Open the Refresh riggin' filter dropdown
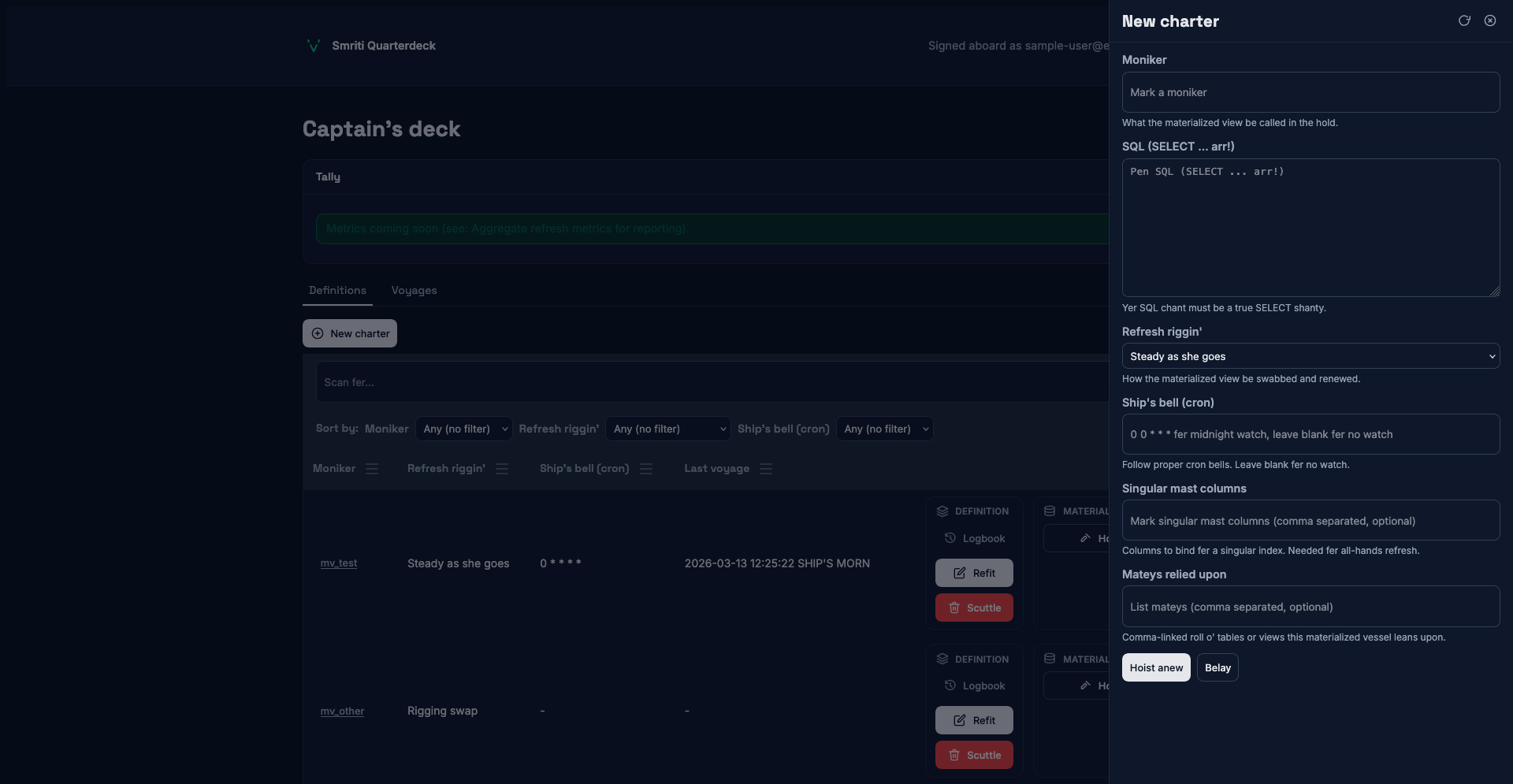Image resolution: width=1513 pixels, height=784 pixels. [668, 429]
